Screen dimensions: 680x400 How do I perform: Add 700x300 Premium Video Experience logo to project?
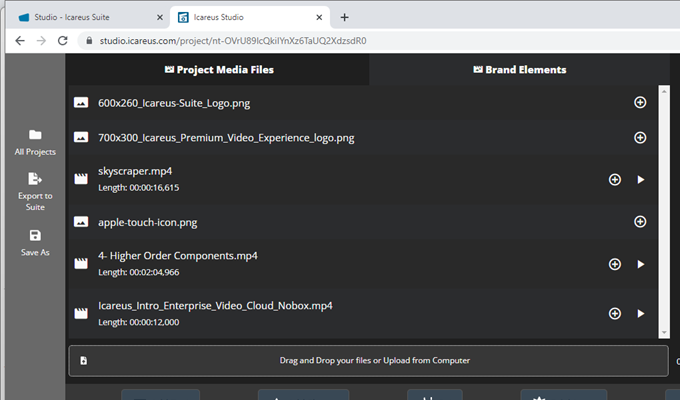(640, 137)
